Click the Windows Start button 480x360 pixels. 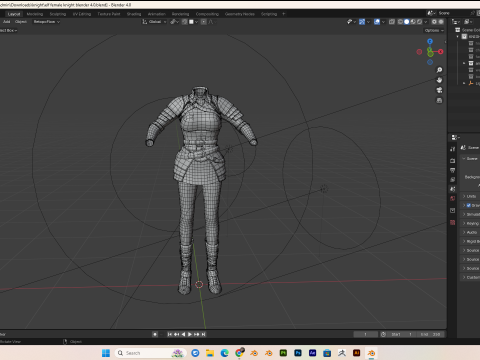(x=106, y=353)
